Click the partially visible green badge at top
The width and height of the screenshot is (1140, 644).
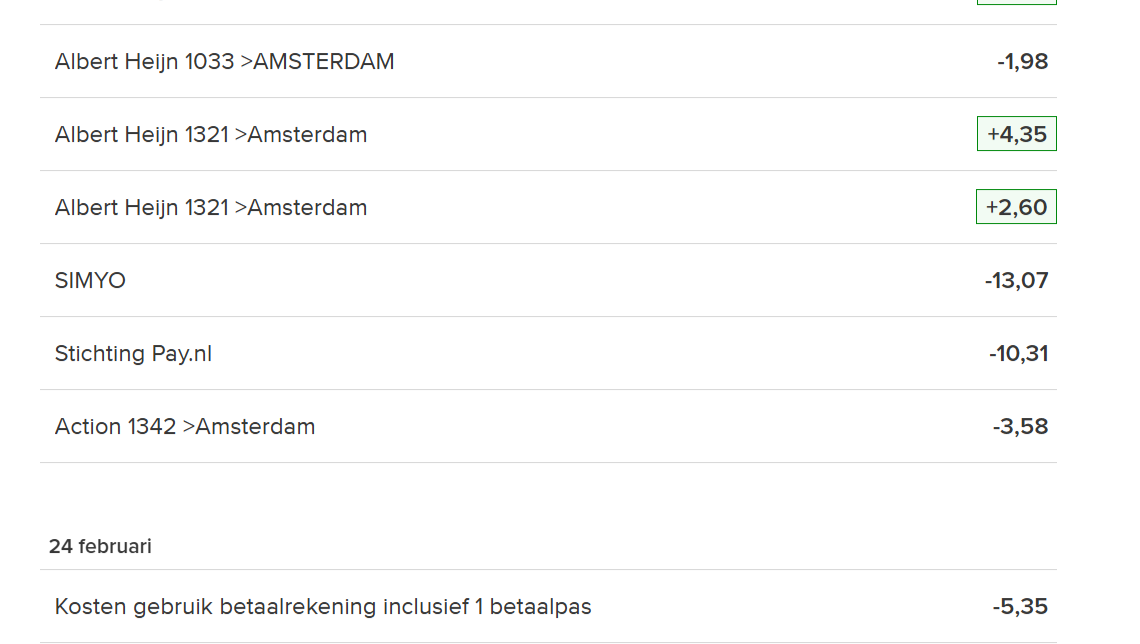1016,2
